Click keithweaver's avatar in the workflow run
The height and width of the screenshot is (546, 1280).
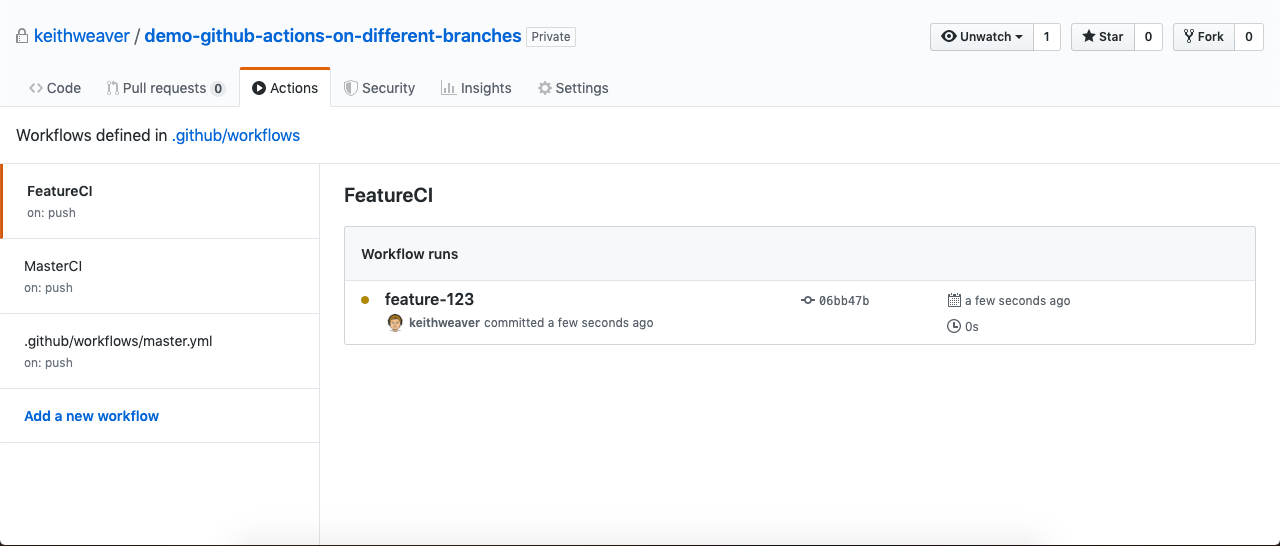(395, 323)
